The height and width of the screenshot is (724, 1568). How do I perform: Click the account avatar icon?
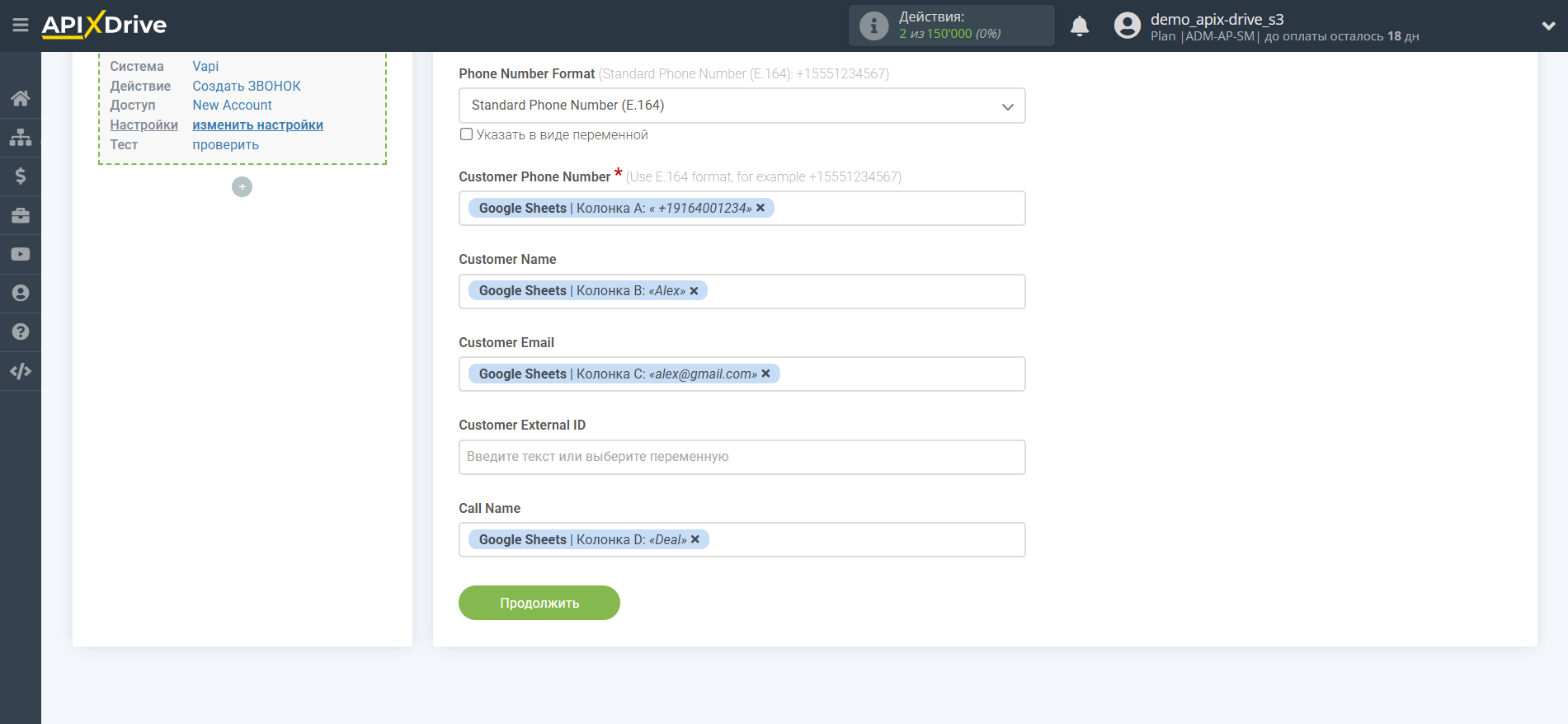pos(1128,26)
